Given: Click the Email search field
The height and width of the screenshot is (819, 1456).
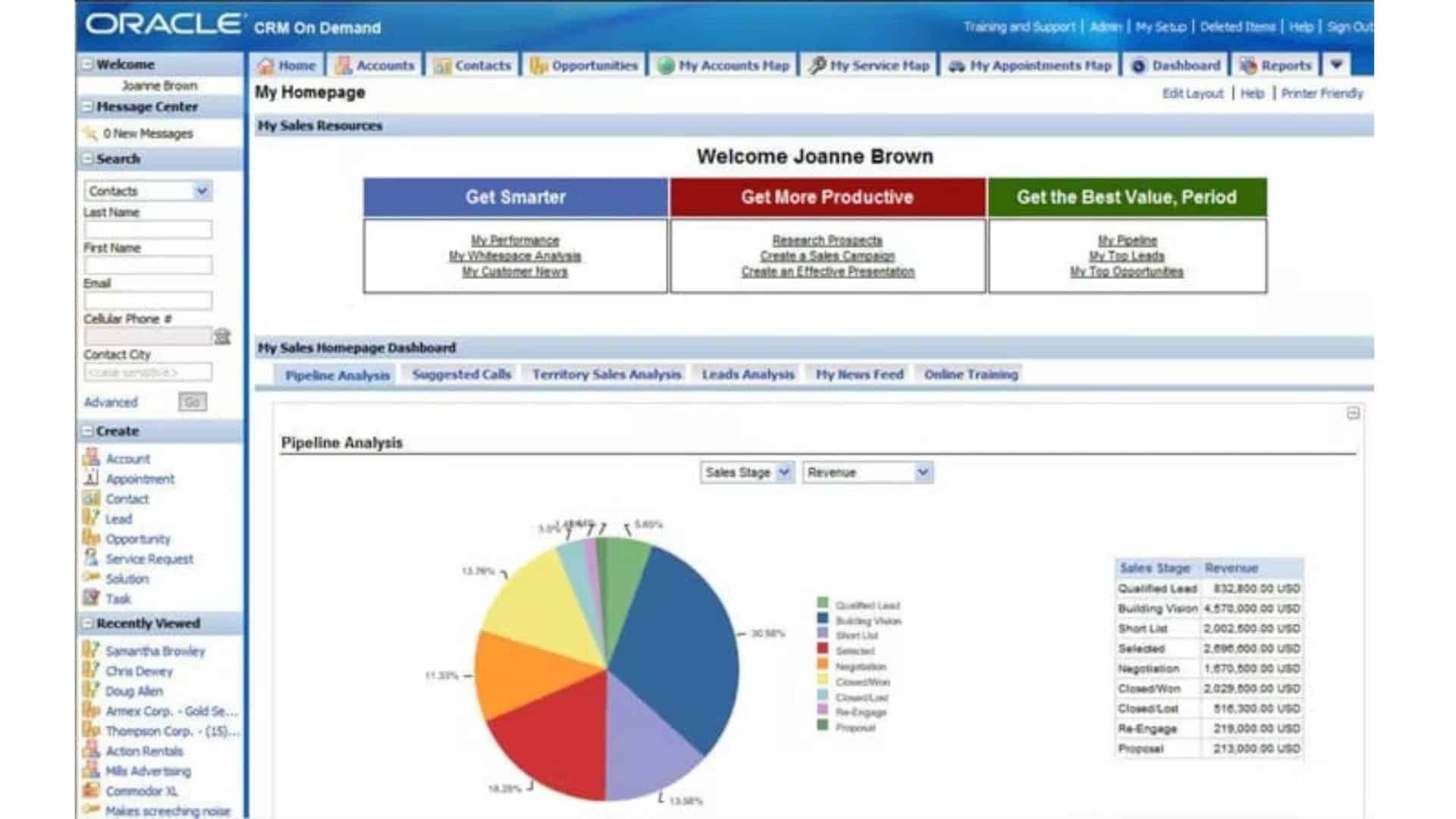Looking at the screenshot, I should click(148, 301).
